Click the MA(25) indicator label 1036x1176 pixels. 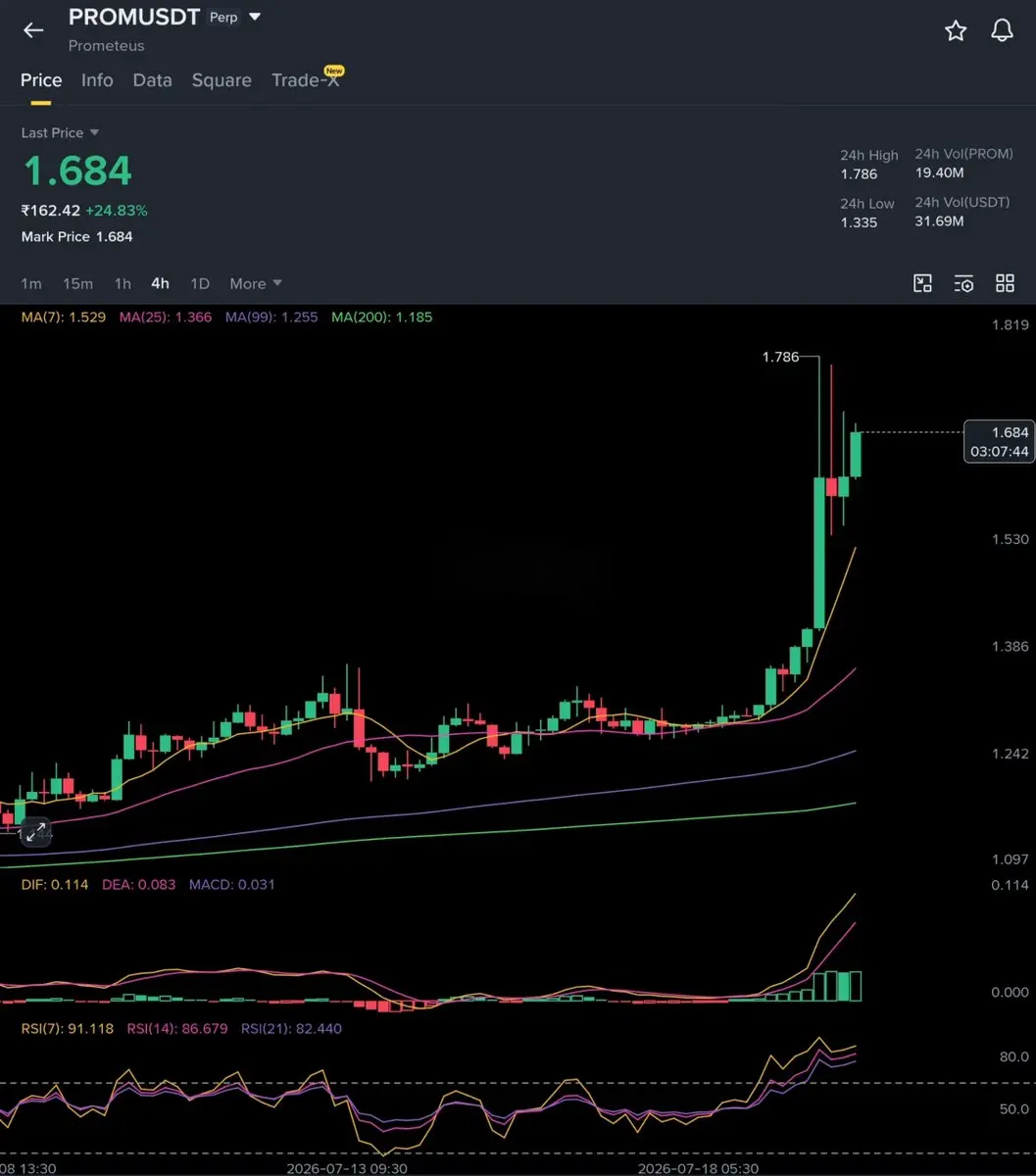165,317
